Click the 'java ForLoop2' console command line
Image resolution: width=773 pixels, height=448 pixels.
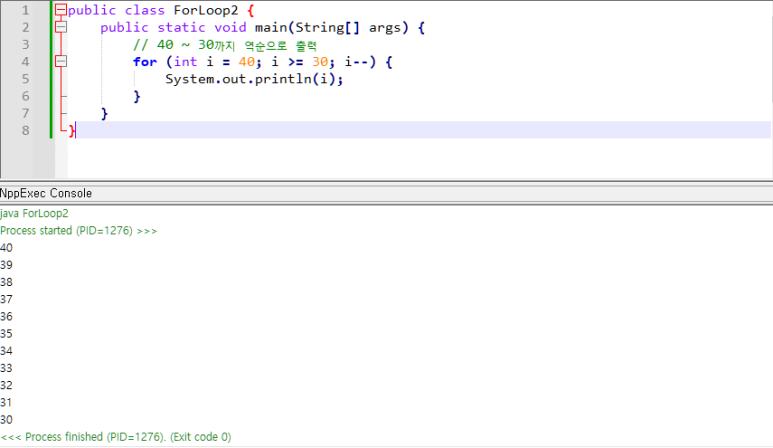[x=35, y=213]
